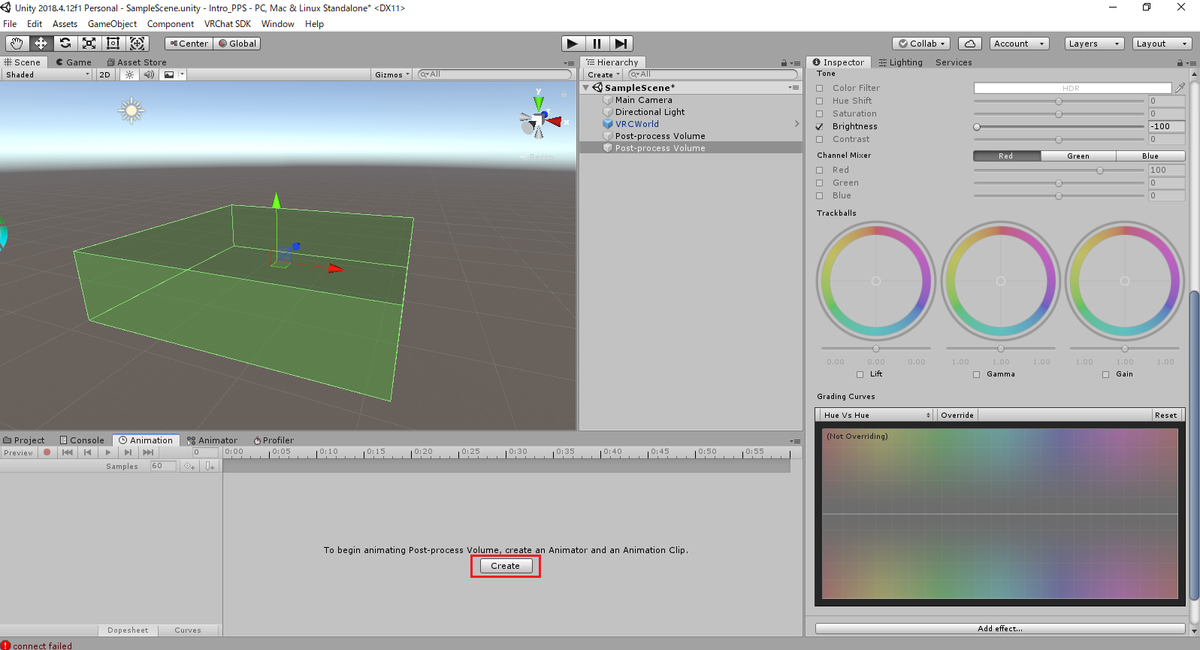Go to next animation keyframe
Screen dimensions: 1200x650
(128, 453)
